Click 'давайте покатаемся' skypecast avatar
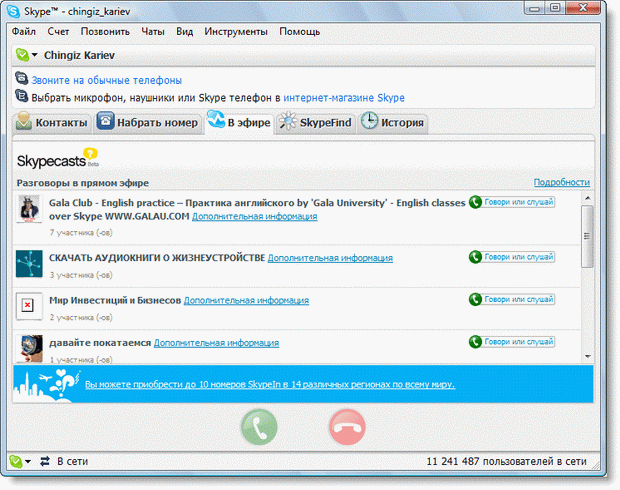Viewport: 620px width, 490px height. [31, 348]
